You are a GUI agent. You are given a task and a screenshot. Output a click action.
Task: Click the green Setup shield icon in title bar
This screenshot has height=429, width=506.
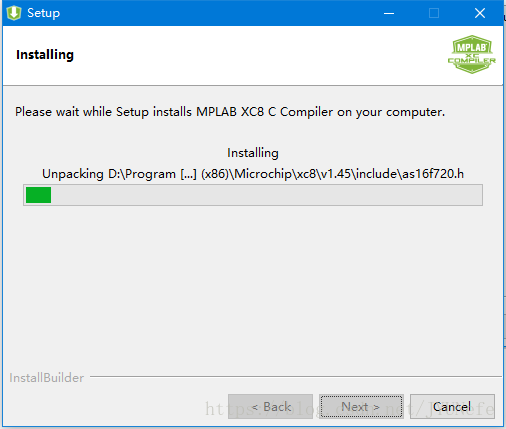(14, 13)
